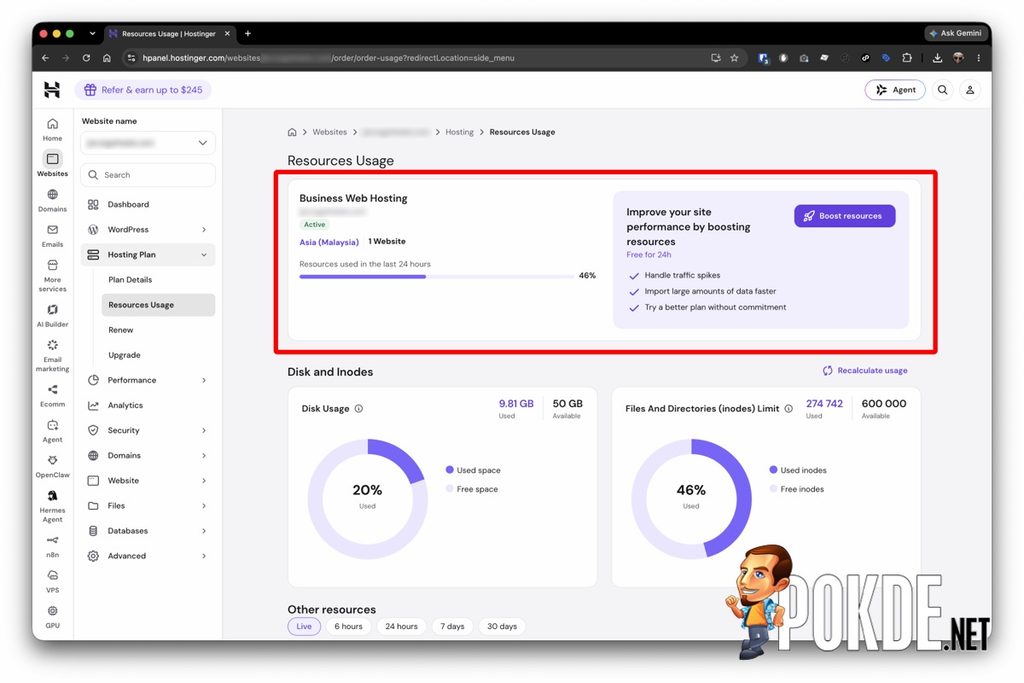Open n8n in the left rail

[x=52, y=546]
